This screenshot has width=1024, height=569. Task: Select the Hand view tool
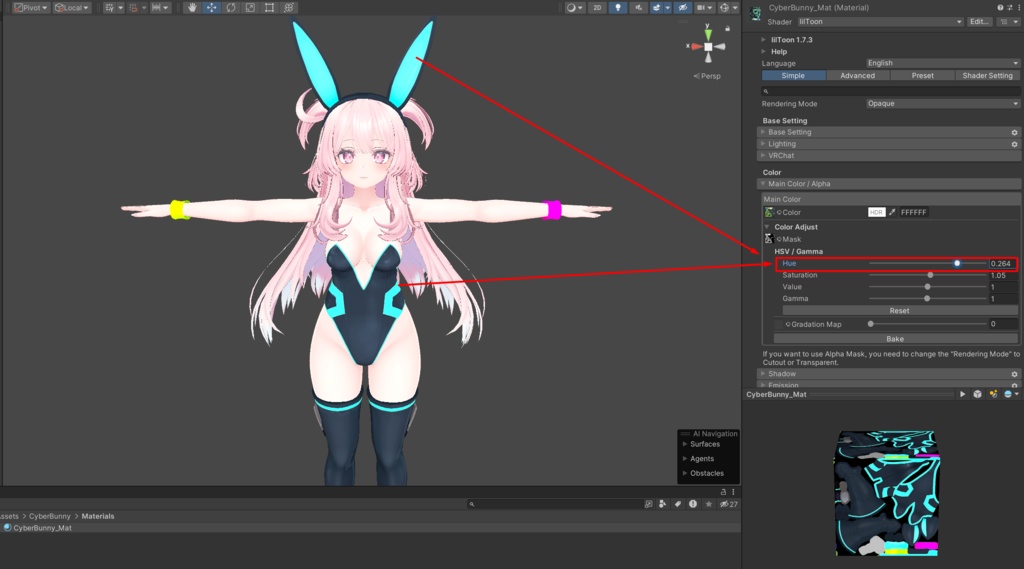tap(192, 8)
